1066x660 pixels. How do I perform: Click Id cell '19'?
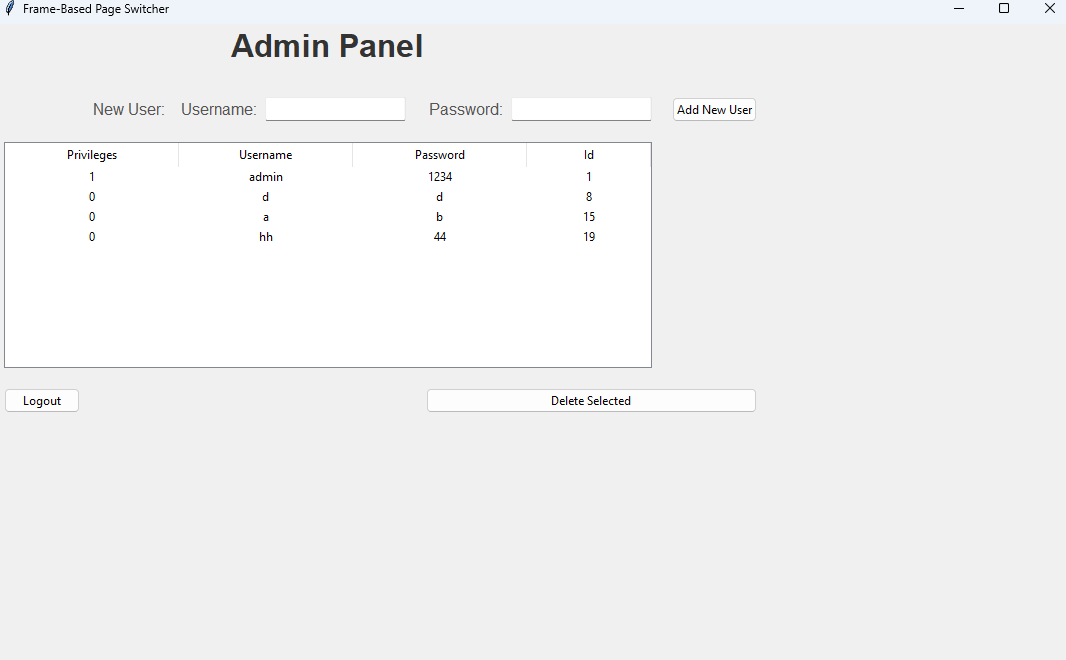coord(589,237)
